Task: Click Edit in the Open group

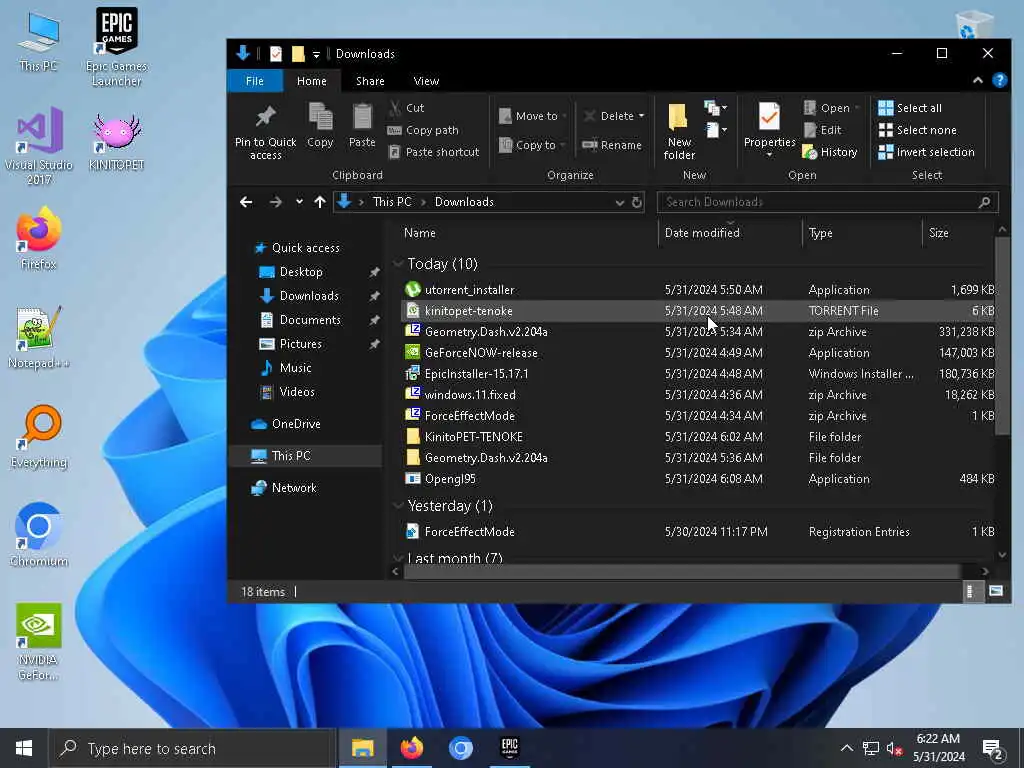Action: (x=822, y=130)
